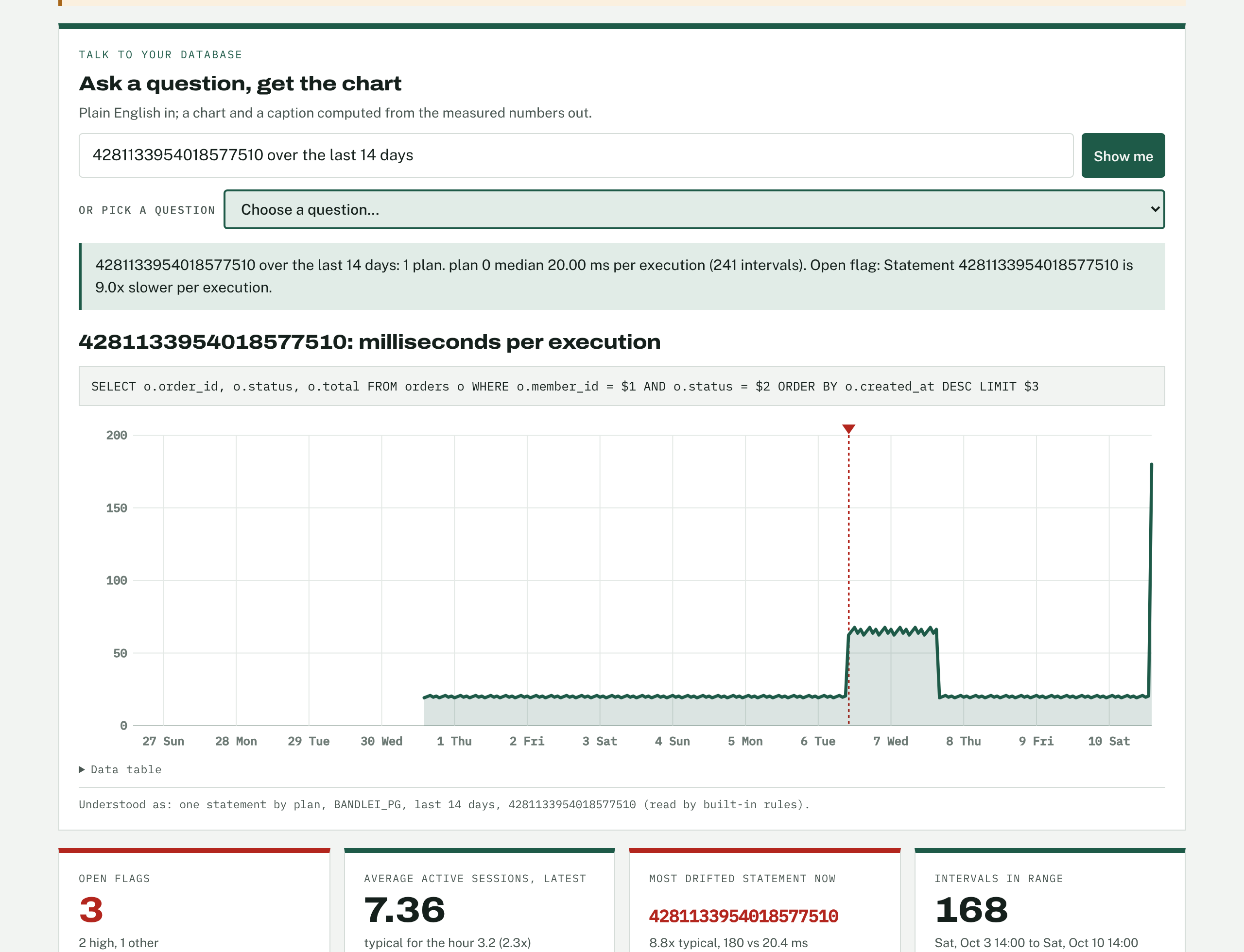Expand the Data table disclosure
The image size is (1244, 952).
pyautogui.click(x=120, y=769)
